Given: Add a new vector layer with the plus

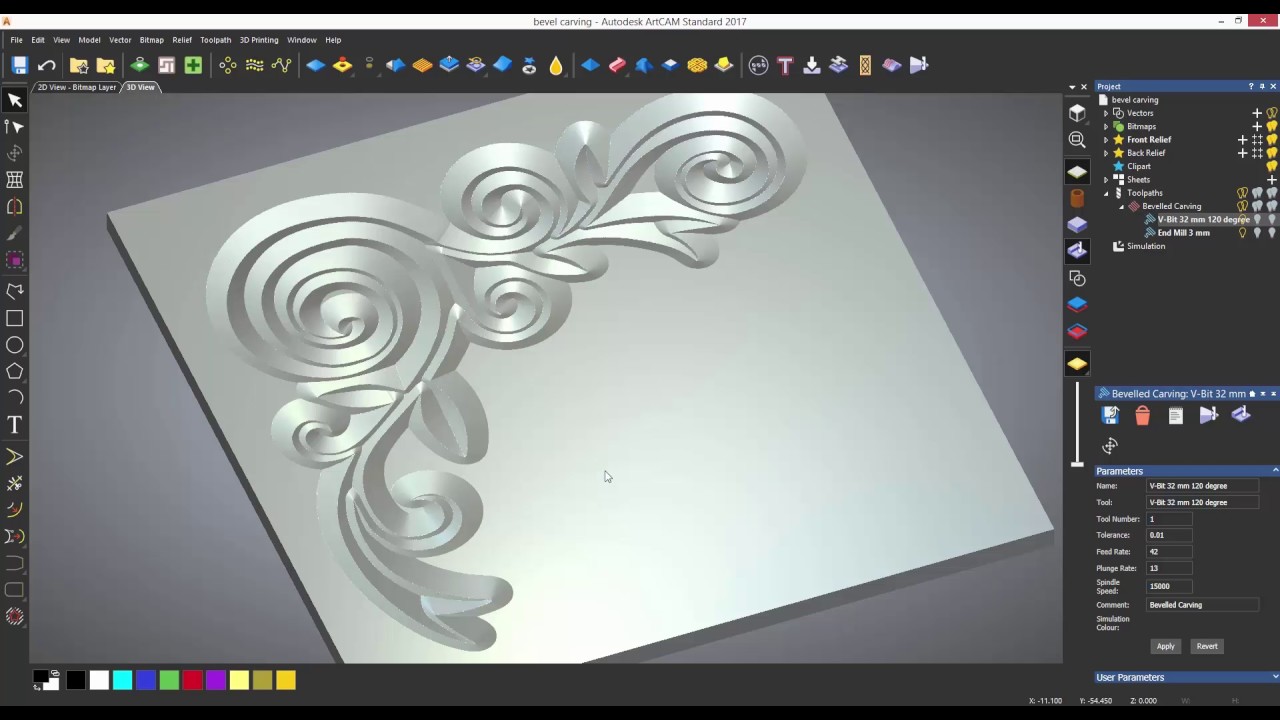Looking at the screenshot, I should [x=1257, y=113].
